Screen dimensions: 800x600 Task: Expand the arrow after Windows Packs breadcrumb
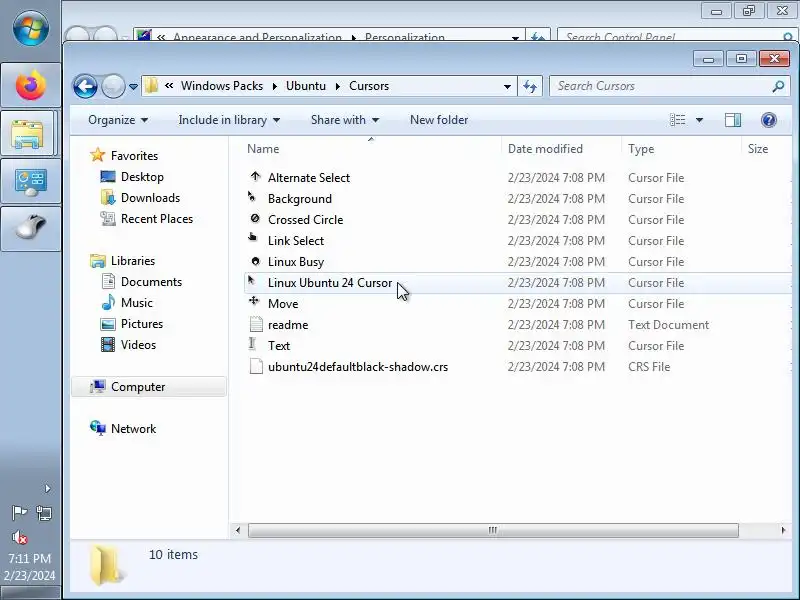274,86
